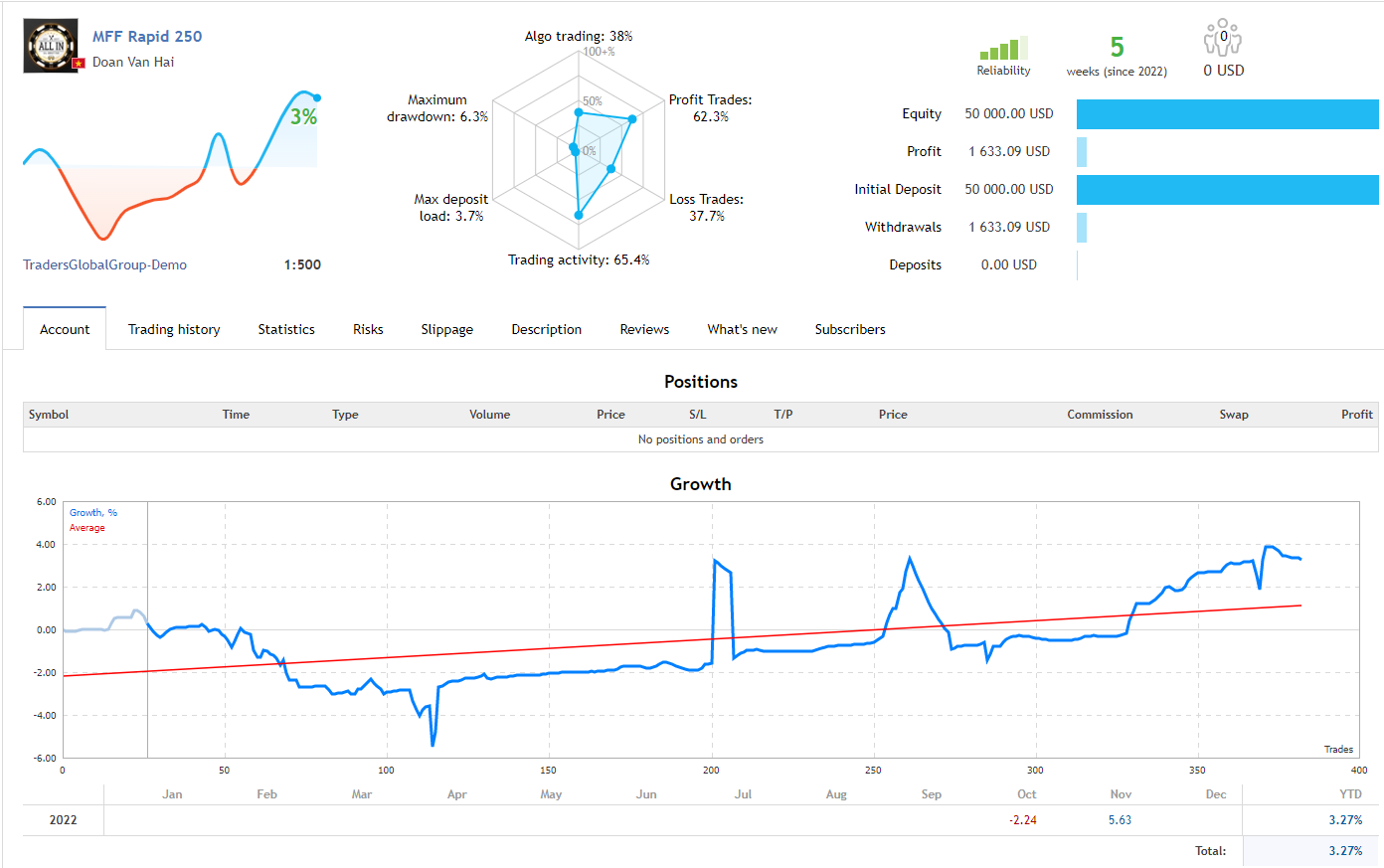This screenshot has height=868, width=1384.
Task: Click the Swap column header
Action: [1234, 415]
